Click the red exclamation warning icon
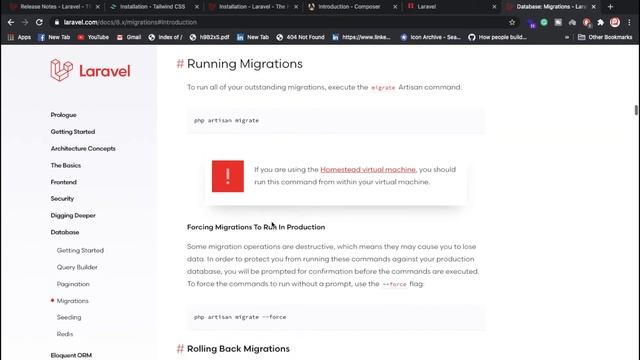 (x=228, y=176)
